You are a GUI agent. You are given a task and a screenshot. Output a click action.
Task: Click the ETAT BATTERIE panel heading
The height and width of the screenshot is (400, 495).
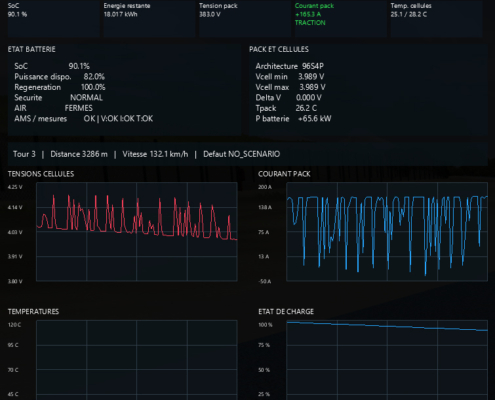32,49
